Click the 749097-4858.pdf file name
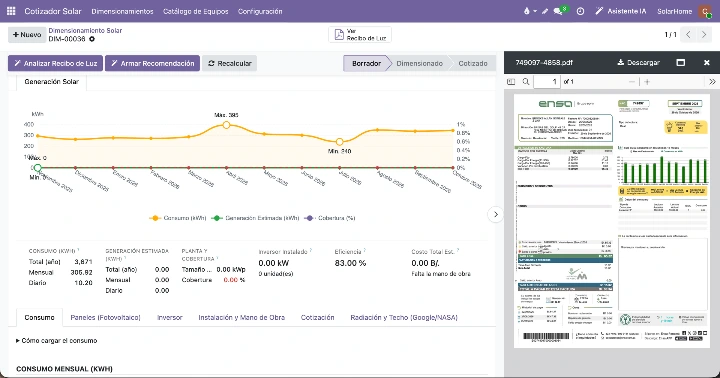This screenshot has height=378, width=720. pyautogui.click(x=544, y=62)
